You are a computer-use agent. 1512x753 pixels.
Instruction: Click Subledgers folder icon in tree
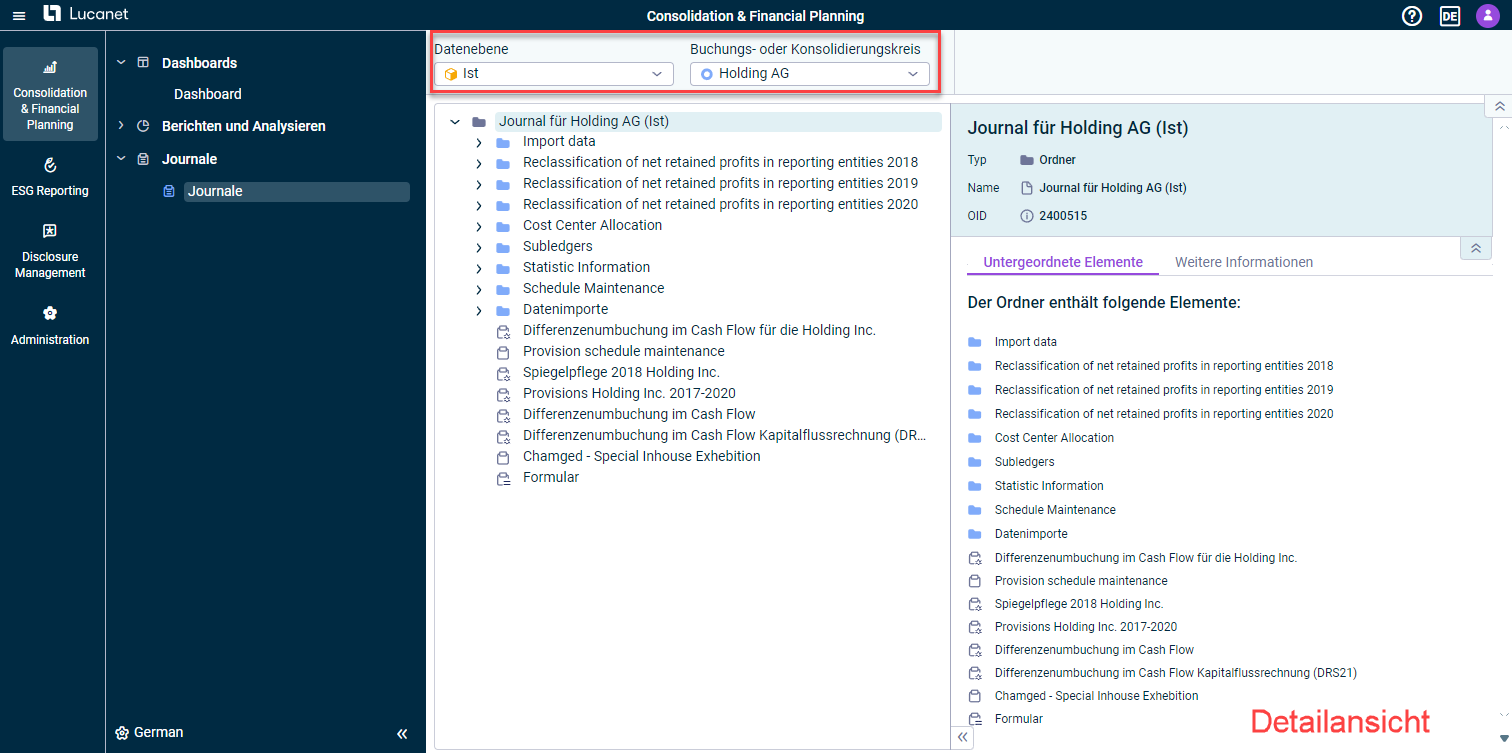click(x=503, y=247)
